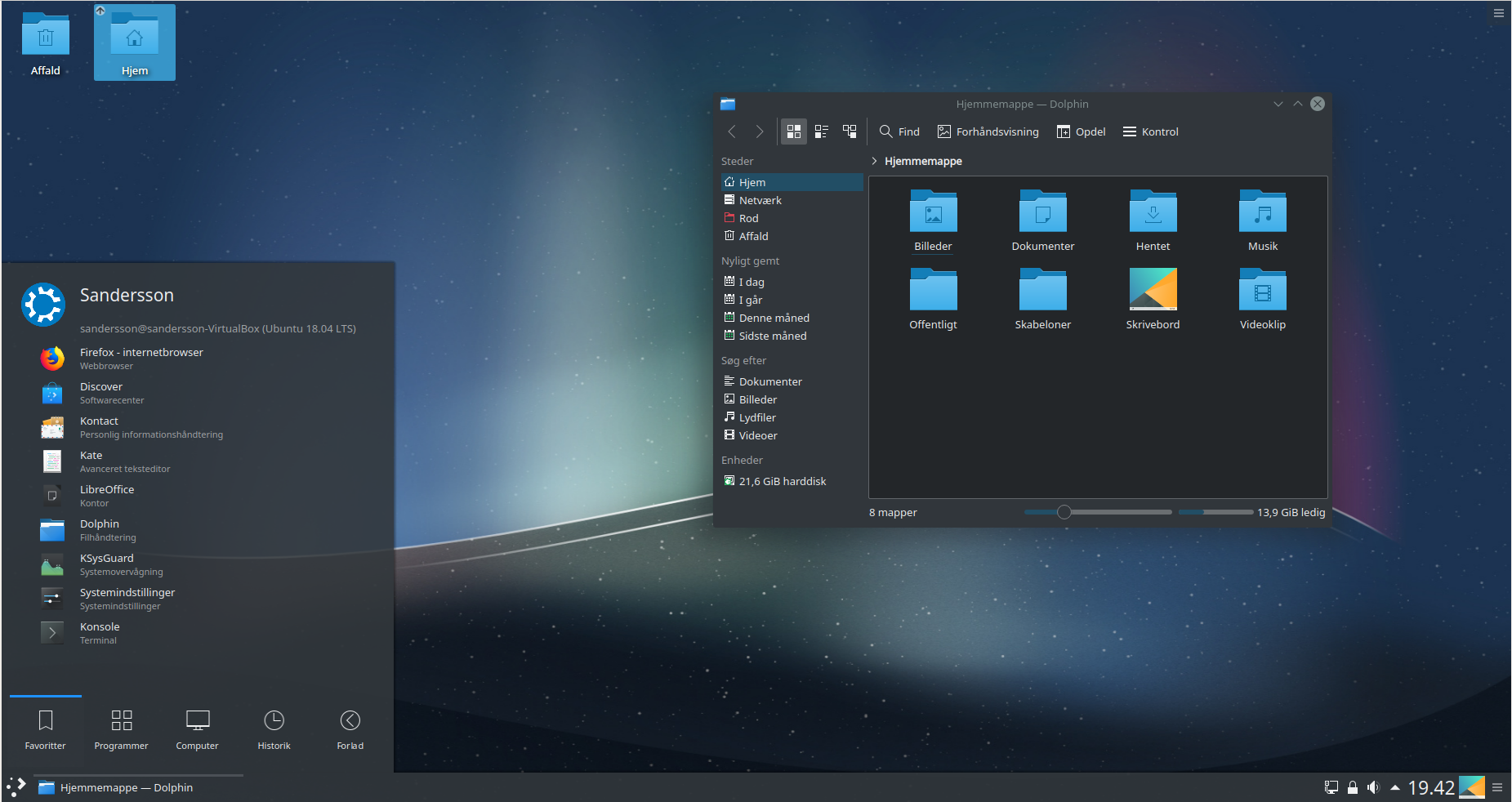This screenshot has width=1512, height=802.
Task: Launch Firefox internetbrowser from favorites
Action: click(200, 359)
